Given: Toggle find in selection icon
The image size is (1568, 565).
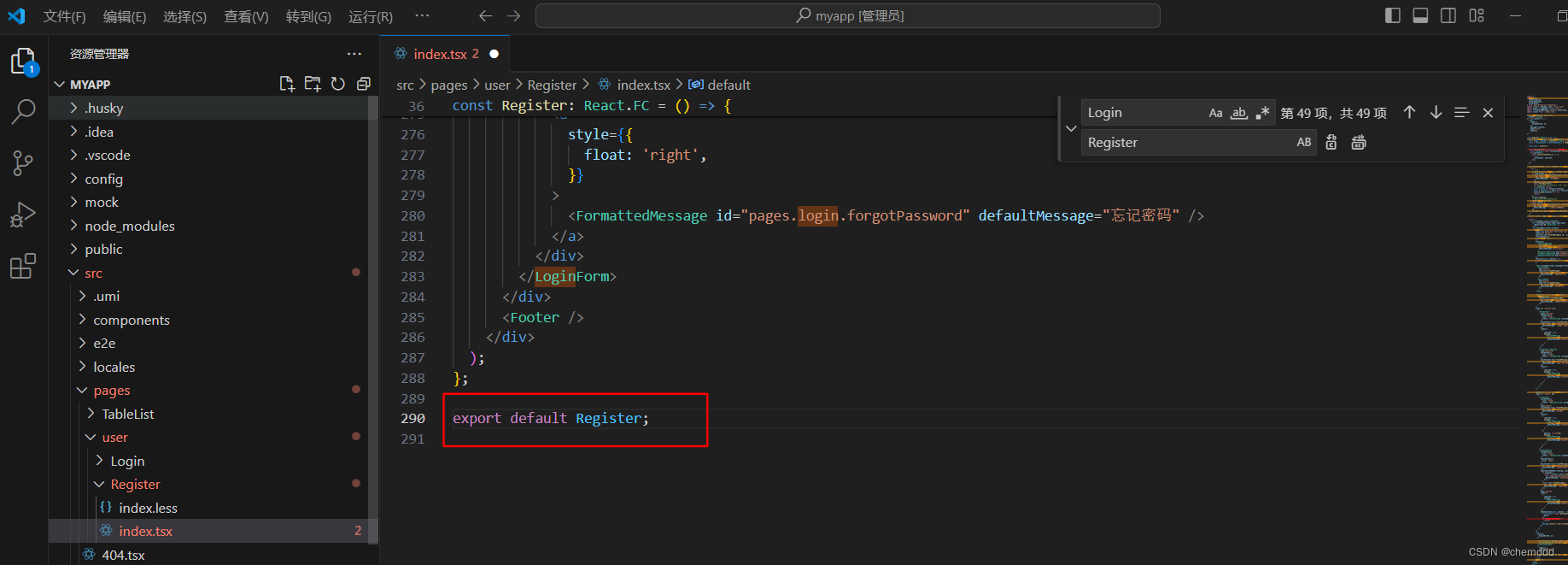Looking at the screenshot, I should [1461, 113].
